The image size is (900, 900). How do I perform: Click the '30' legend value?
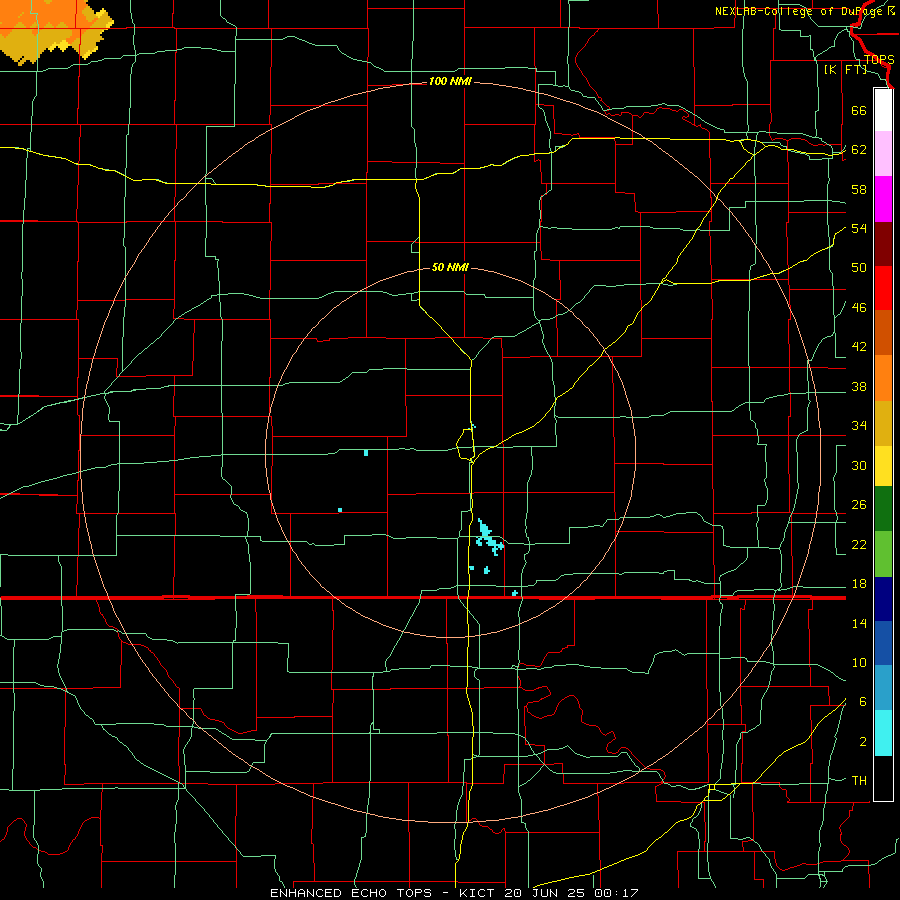coord(859,465)
